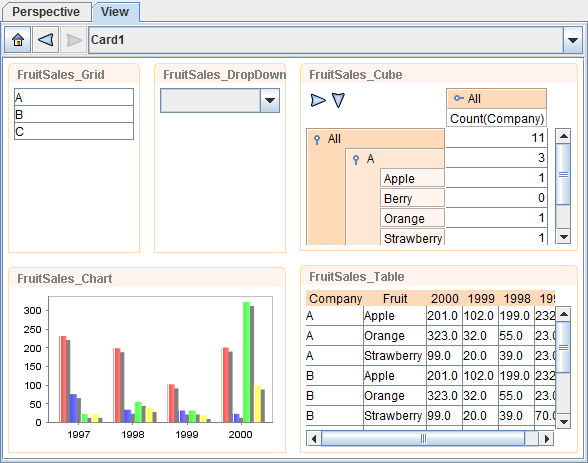Click the right-pointing triangle in FruitSales_Cube

[318, 100]
